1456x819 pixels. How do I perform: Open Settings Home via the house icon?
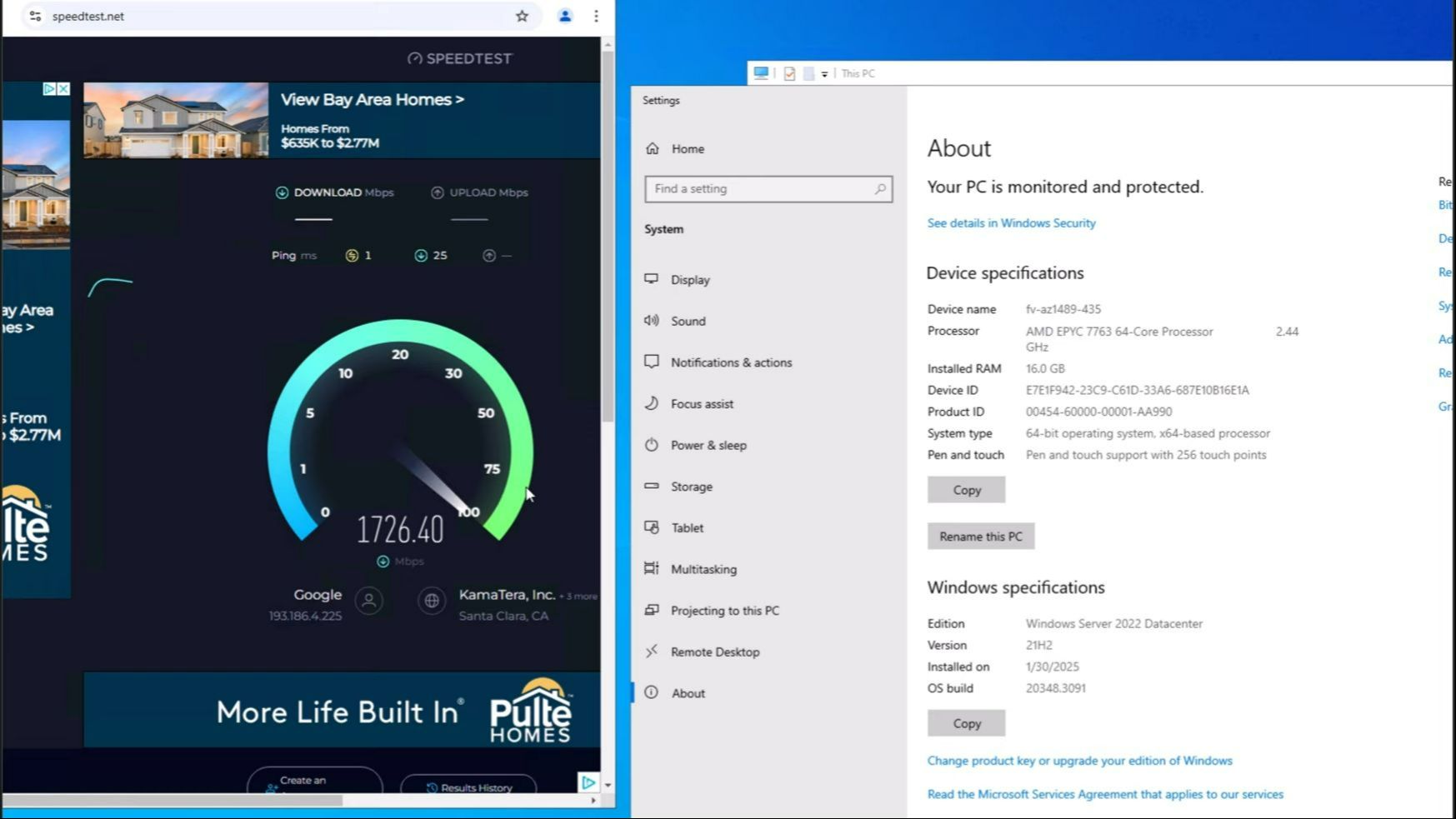pyautogui.click(x=653, y=148)
